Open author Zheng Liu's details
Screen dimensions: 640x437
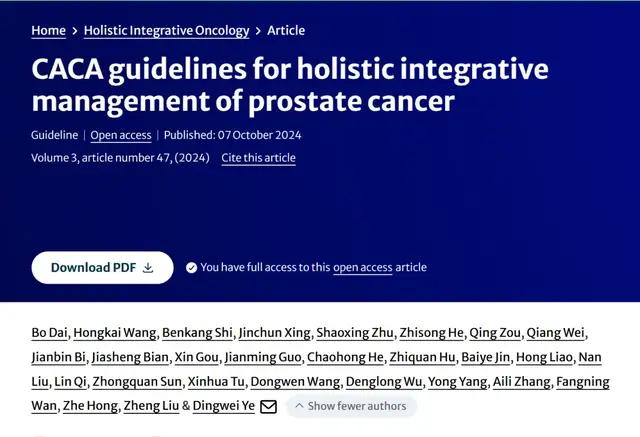[x=150, y=406]
